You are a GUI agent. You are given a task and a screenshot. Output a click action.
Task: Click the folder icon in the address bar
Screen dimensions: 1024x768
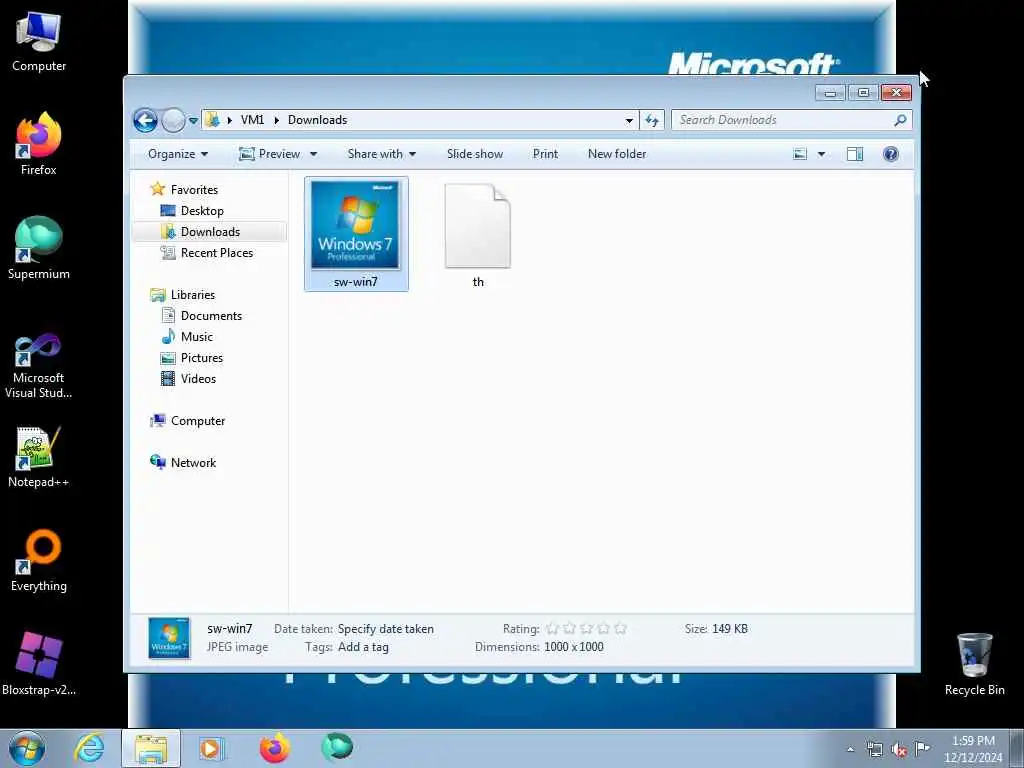pyautogui.click(x=212, y=120)
